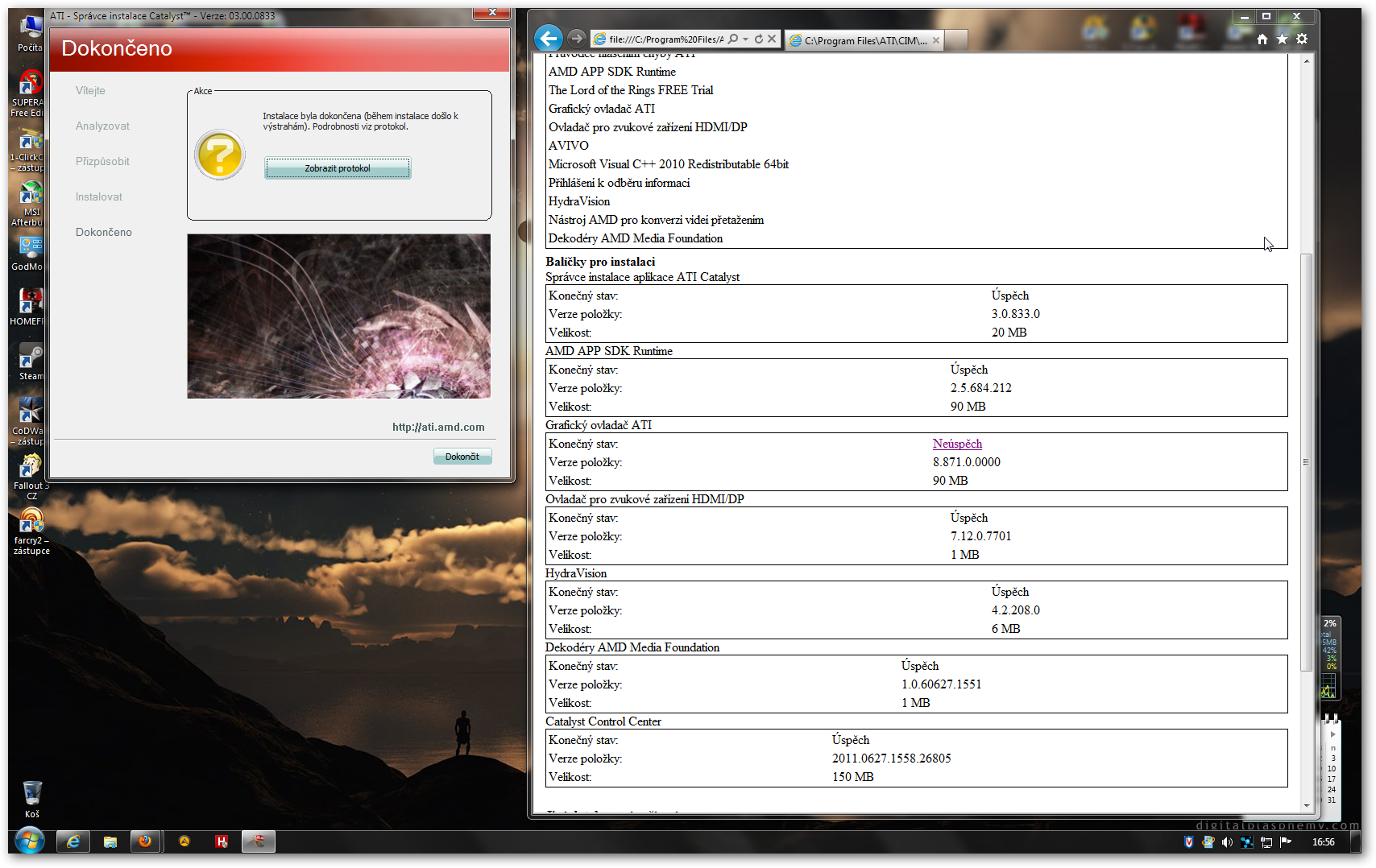This screenshot has width=1376, height=868.
Task: Close the C:\Program Files\ATI\CIM tab
Action: pyautogui.click(x=936, y=40)
